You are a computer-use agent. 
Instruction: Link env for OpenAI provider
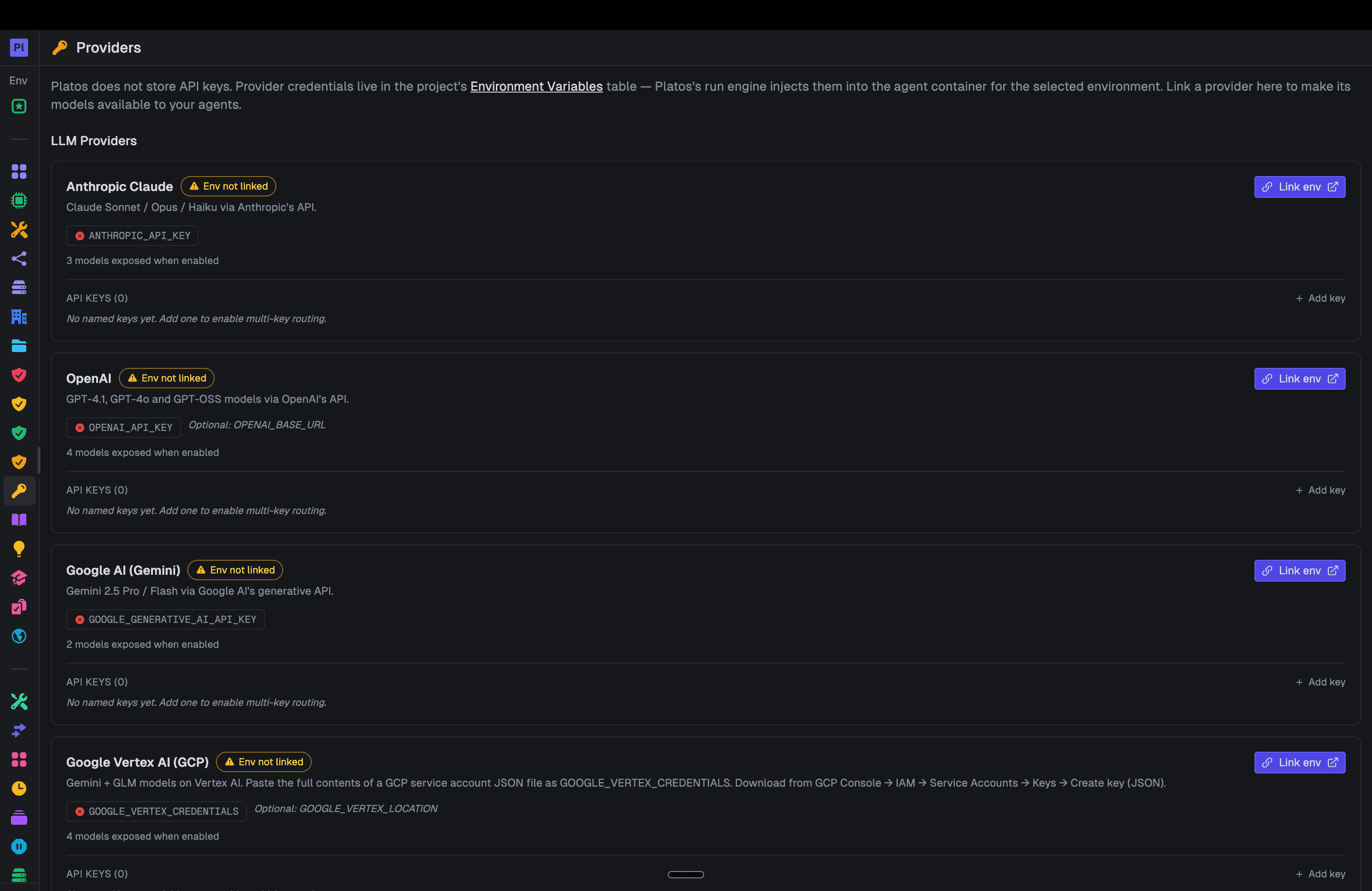1299,379
